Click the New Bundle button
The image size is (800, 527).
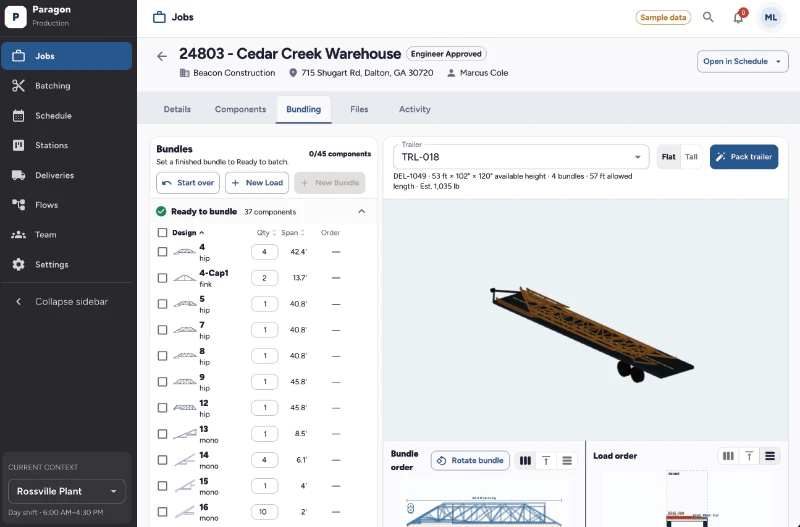tap(330, 183)
